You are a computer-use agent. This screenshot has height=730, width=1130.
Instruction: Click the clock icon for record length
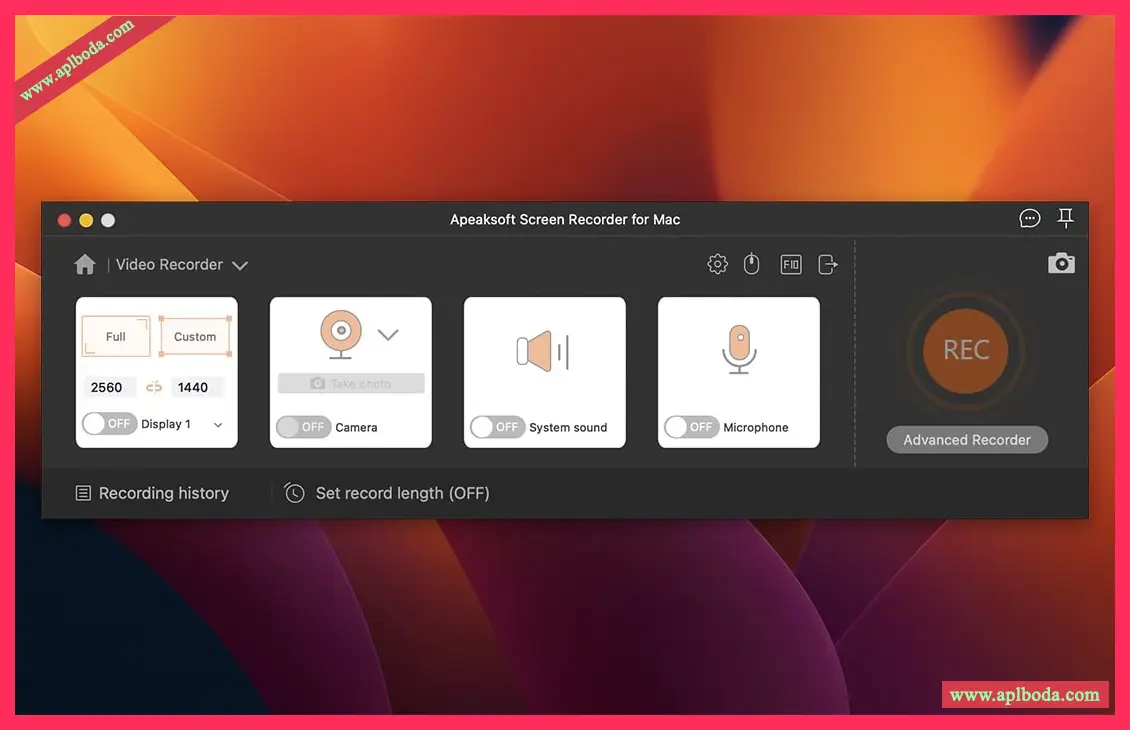tap(294, 493)
